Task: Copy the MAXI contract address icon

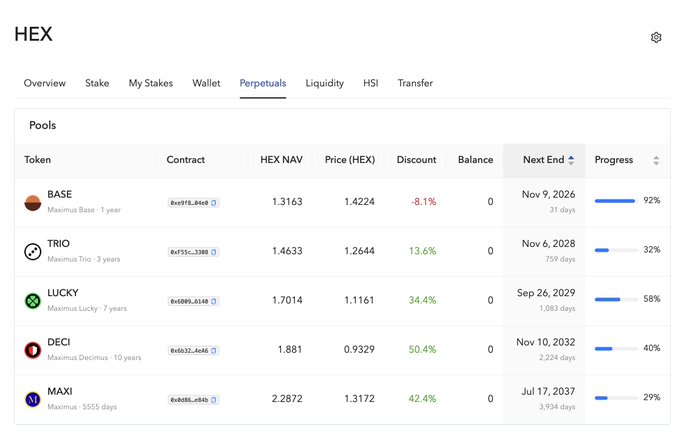Action: click(x=214, y=400)
